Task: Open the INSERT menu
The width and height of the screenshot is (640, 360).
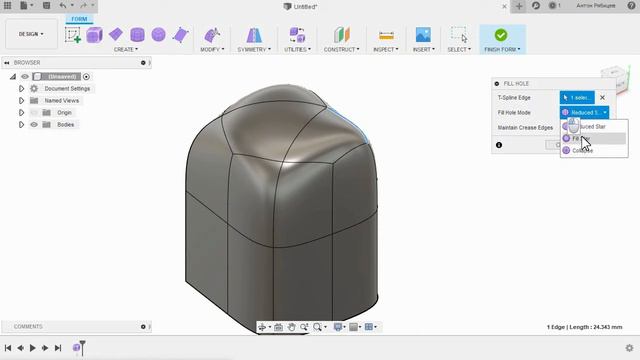Action: [x=424, y=49]
